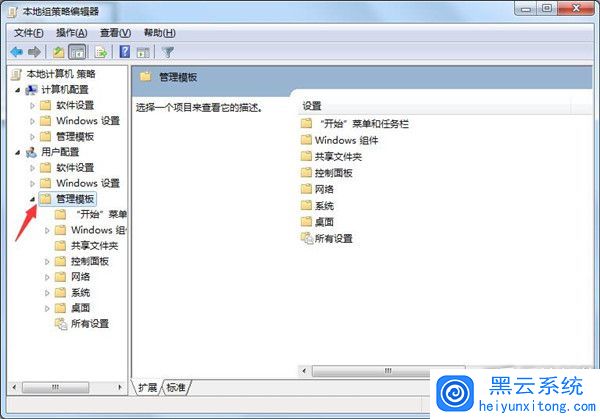This screenshot has width=600, height=419.
Task: Click tree pane scrollbar right arrow
Action: click(x=120, y=387)
